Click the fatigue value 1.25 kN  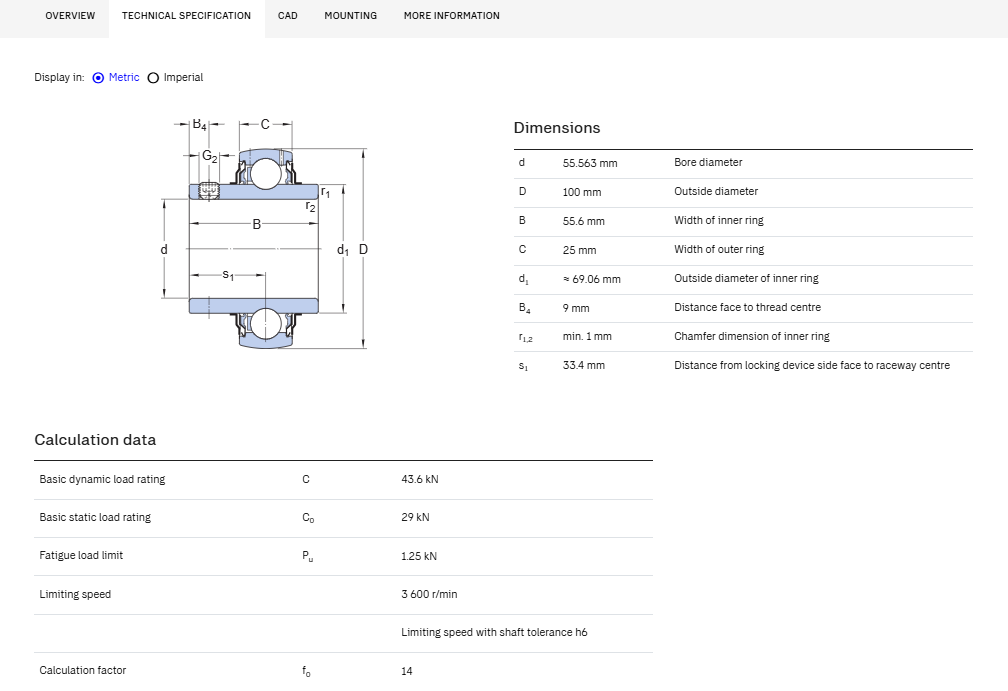coord(418,556)
